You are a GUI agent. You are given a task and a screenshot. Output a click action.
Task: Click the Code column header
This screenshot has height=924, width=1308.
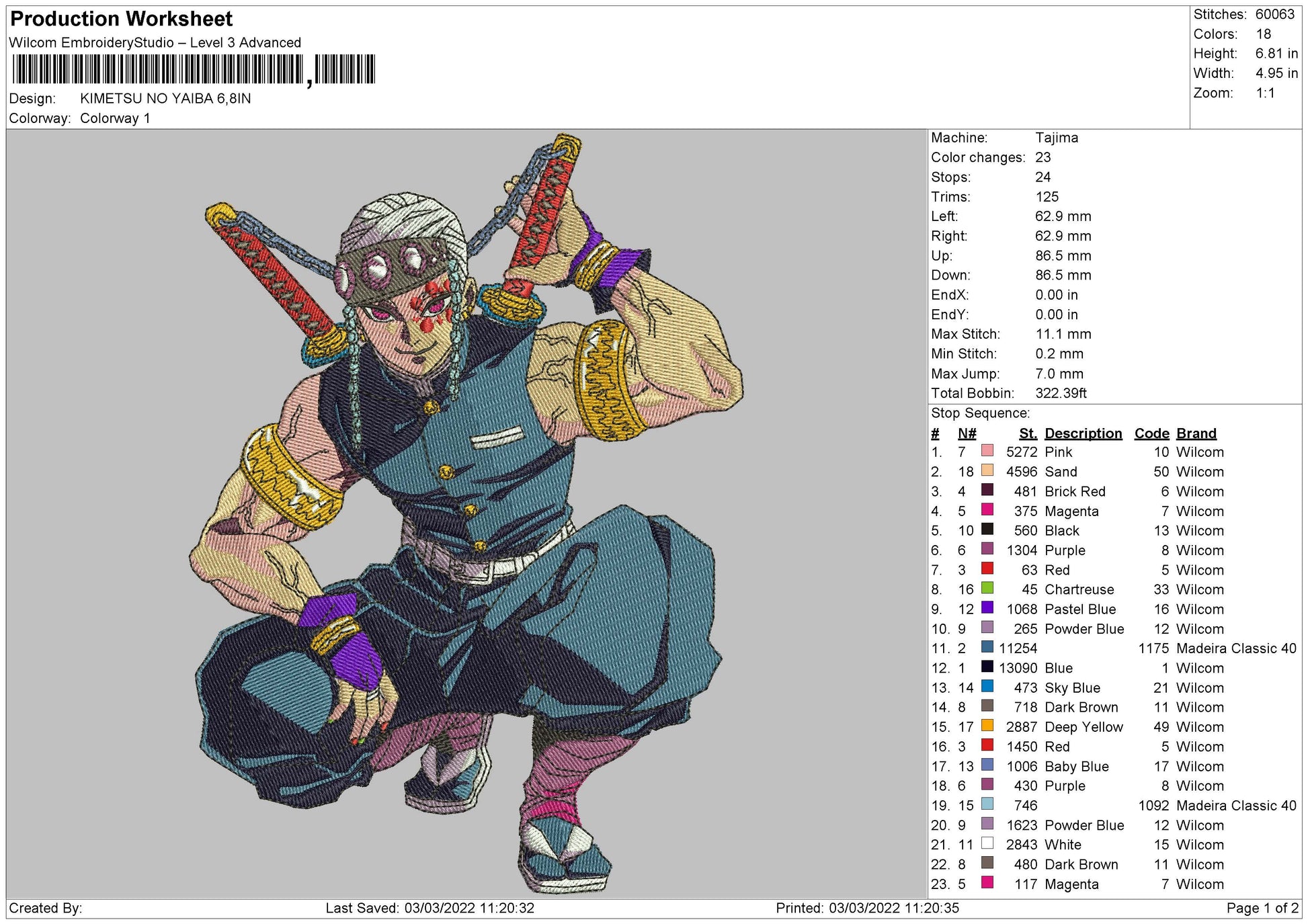(1151, 433)
